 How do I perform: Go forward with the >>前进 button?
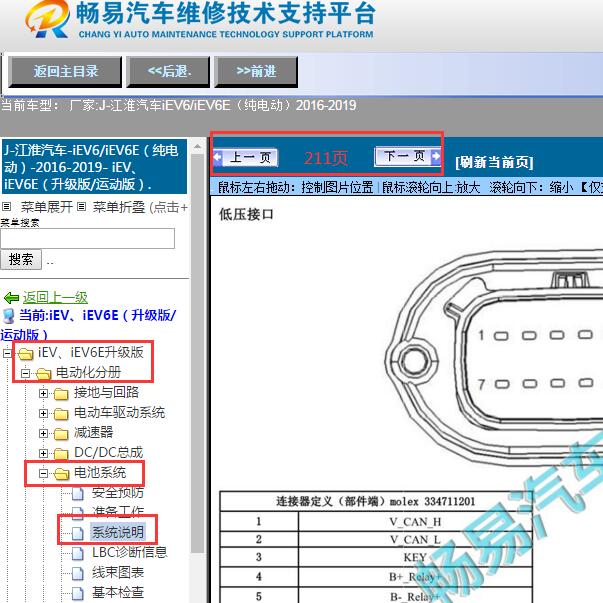pyautogui.click(x=256, y=72)
